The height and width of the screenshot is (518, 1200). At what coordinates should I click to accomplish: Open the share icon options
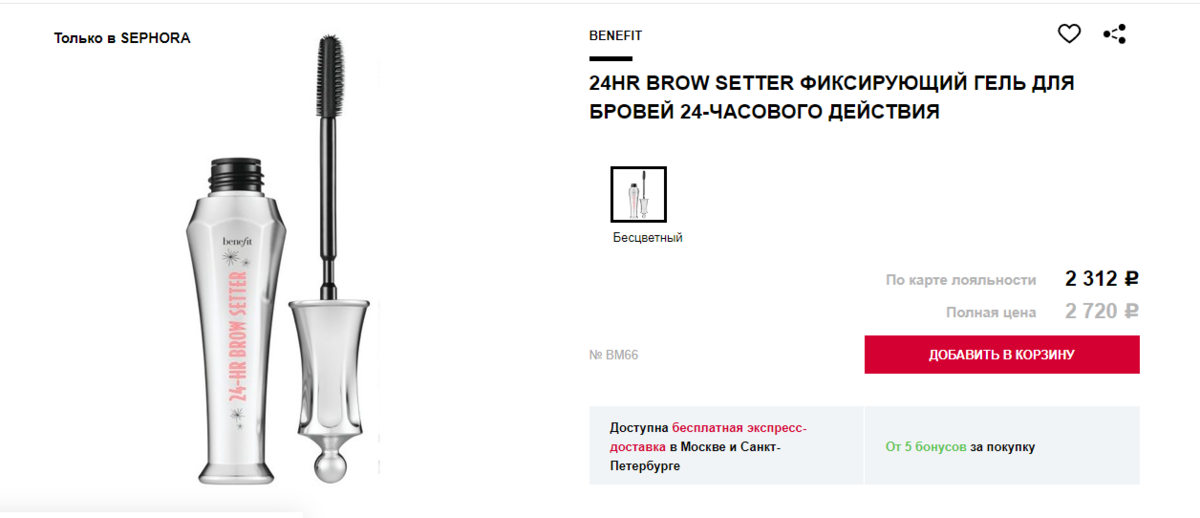[1114, 34]
